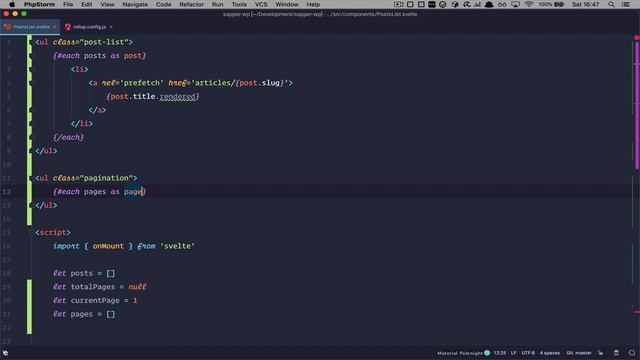Image resolution: width=640 pixels, height=360 pixels.
Task: Open the Git master branch popup
Action: coord(579,353)
